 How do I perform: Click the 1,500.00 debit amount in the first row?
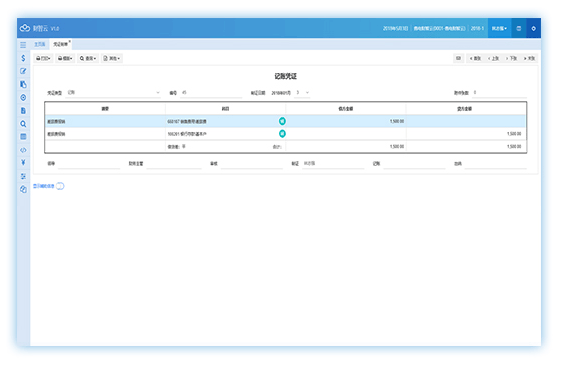pos(397,121)
